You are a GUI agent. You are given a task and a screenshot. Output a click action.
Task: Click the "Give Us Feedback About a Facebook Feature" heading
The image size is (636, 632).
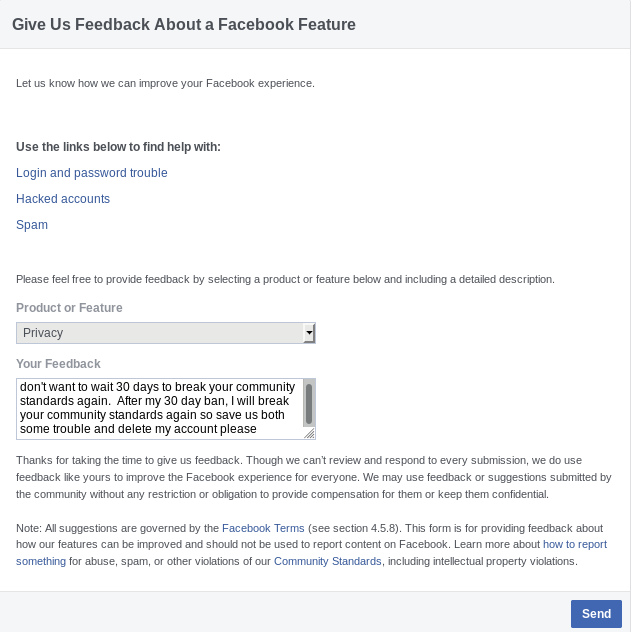point(183,23)
